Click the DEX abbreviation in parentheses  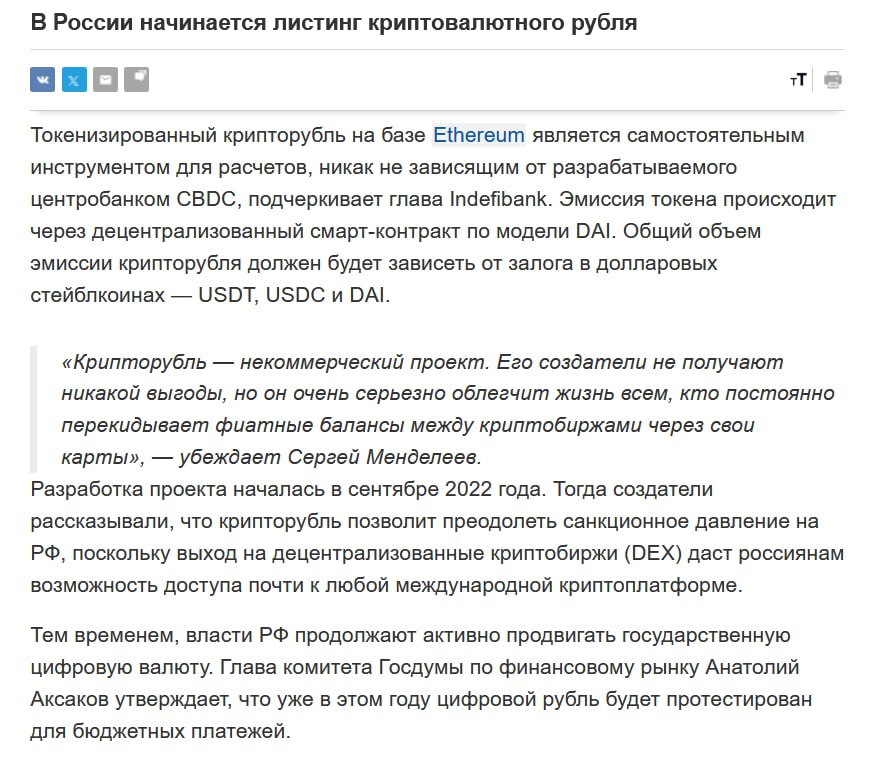pyautogui.click(x=653, y=553)
